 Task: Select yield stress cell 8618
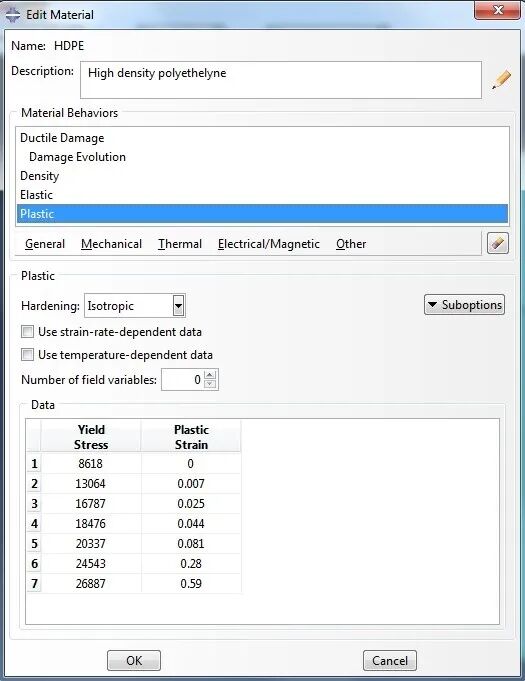91,463
